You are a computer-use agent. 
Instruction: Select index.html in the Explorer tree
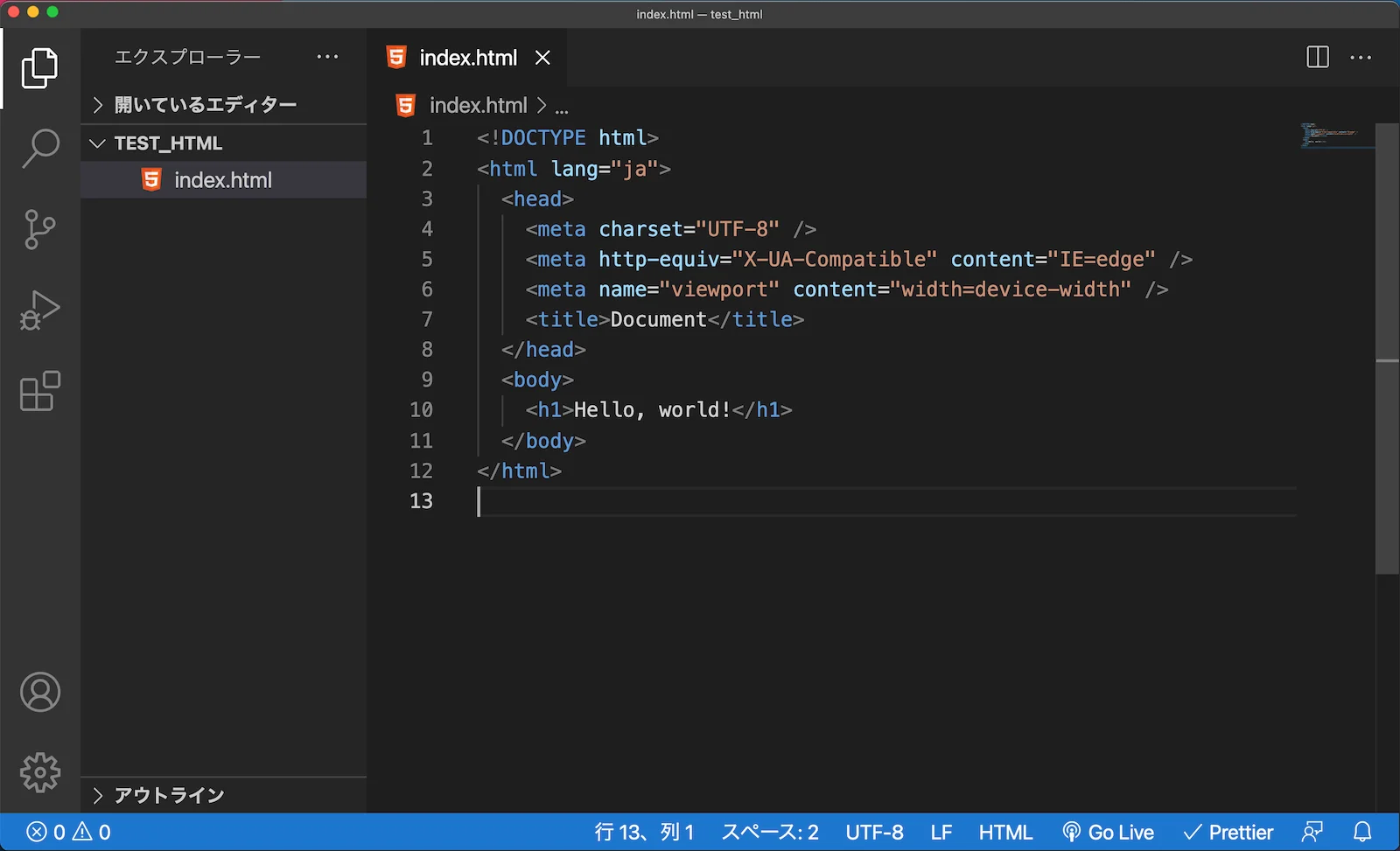click(223, 179)
